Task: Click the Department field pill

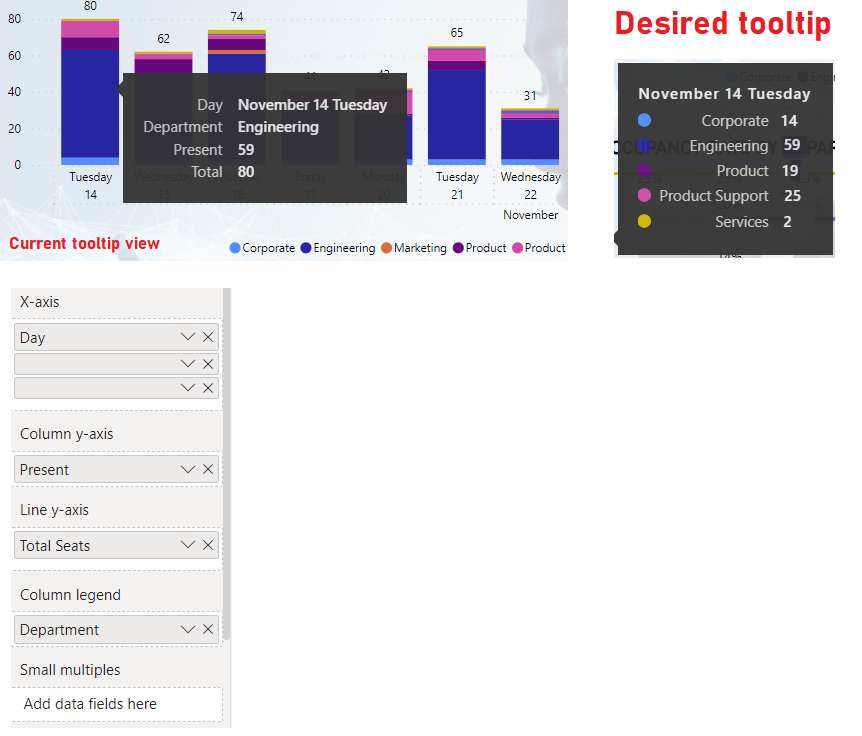Action: [x=116, y=629]
